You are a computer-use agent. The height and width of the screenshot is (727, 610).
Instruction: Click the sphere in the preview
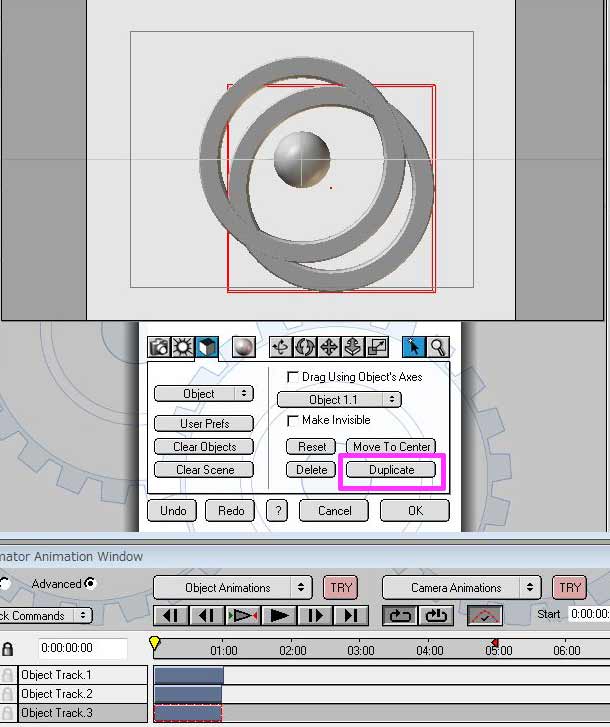302,159
